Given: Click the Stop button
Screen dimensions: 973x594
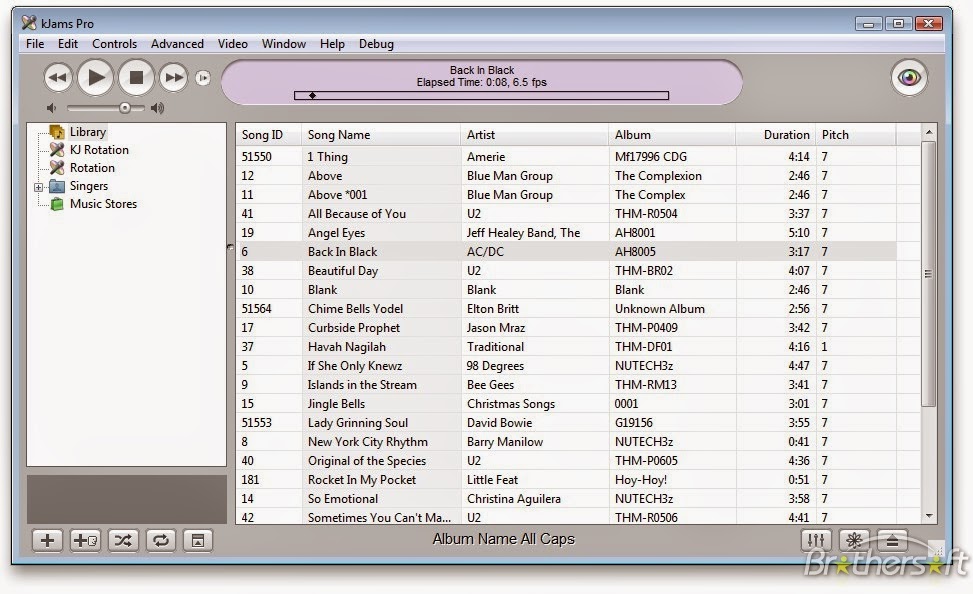Looking at the screenshot, I should click(x=136, y=78).
